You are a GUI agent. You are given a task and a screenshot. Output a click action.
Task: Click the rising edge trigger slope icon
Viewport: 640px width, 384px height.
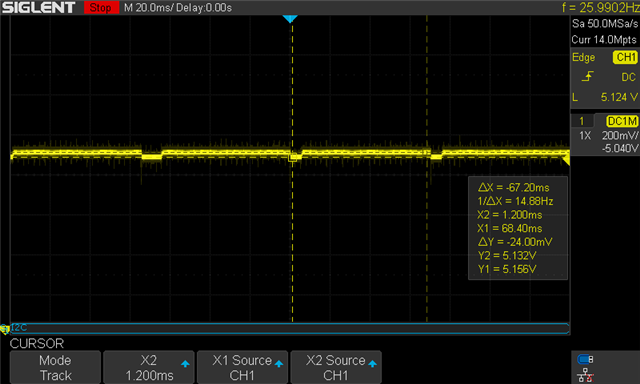pyautogui.click(x=588, y=76)
